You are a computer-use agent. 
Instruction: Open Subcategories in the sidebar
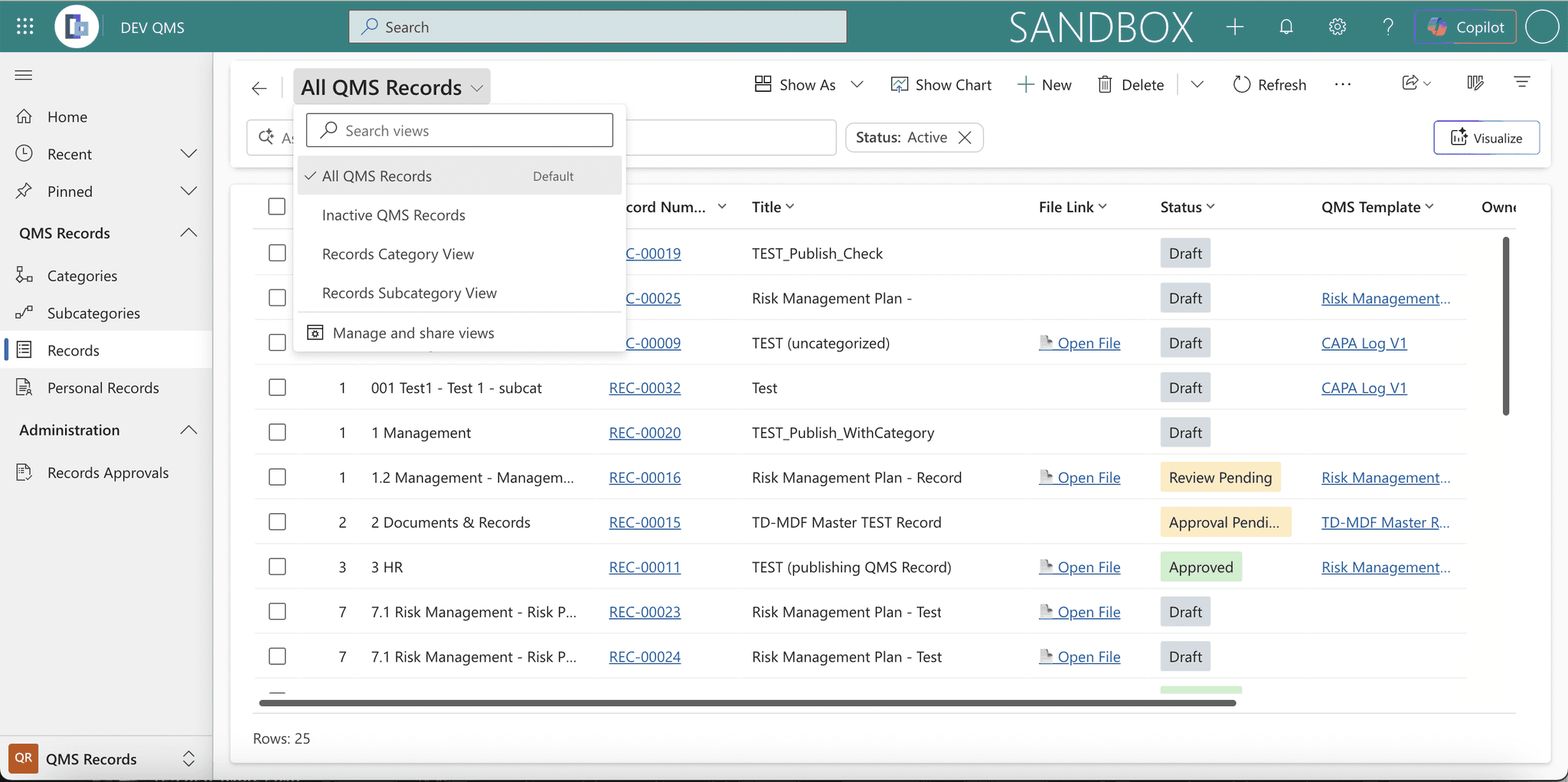pyautogui.click(x=106, y=312)
